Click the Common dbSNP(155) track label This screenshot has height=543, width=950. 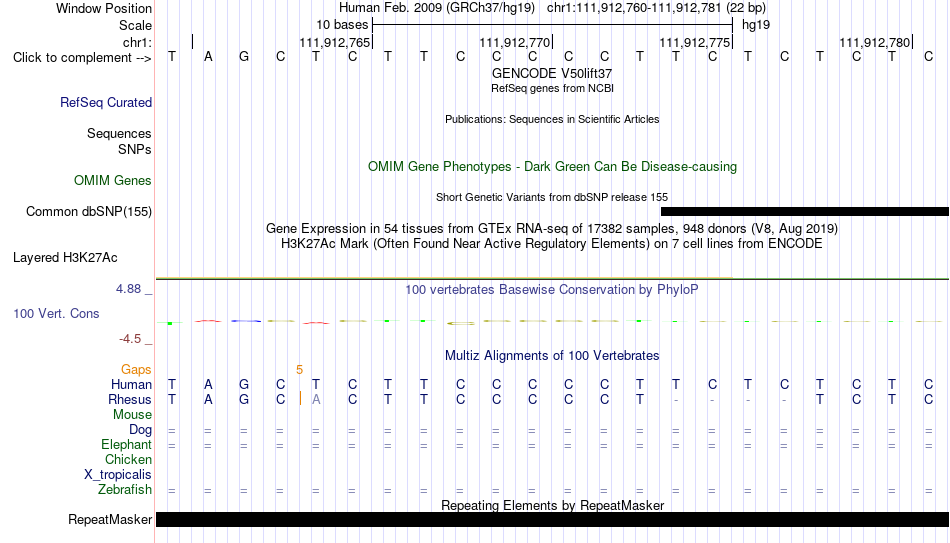[89, 212]
